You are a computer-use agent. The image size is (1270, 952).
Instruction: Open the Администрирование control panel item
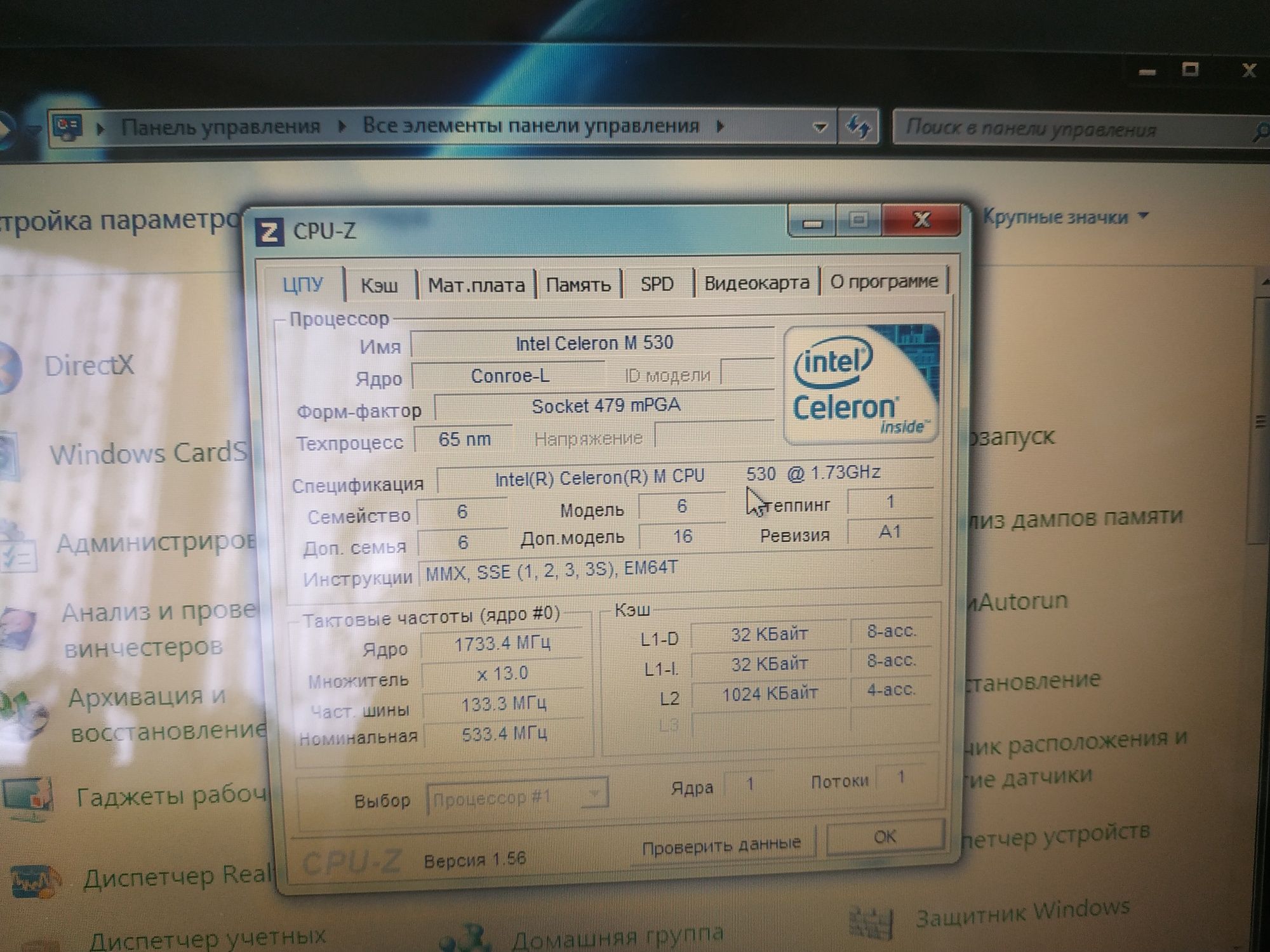pos(155,543)
